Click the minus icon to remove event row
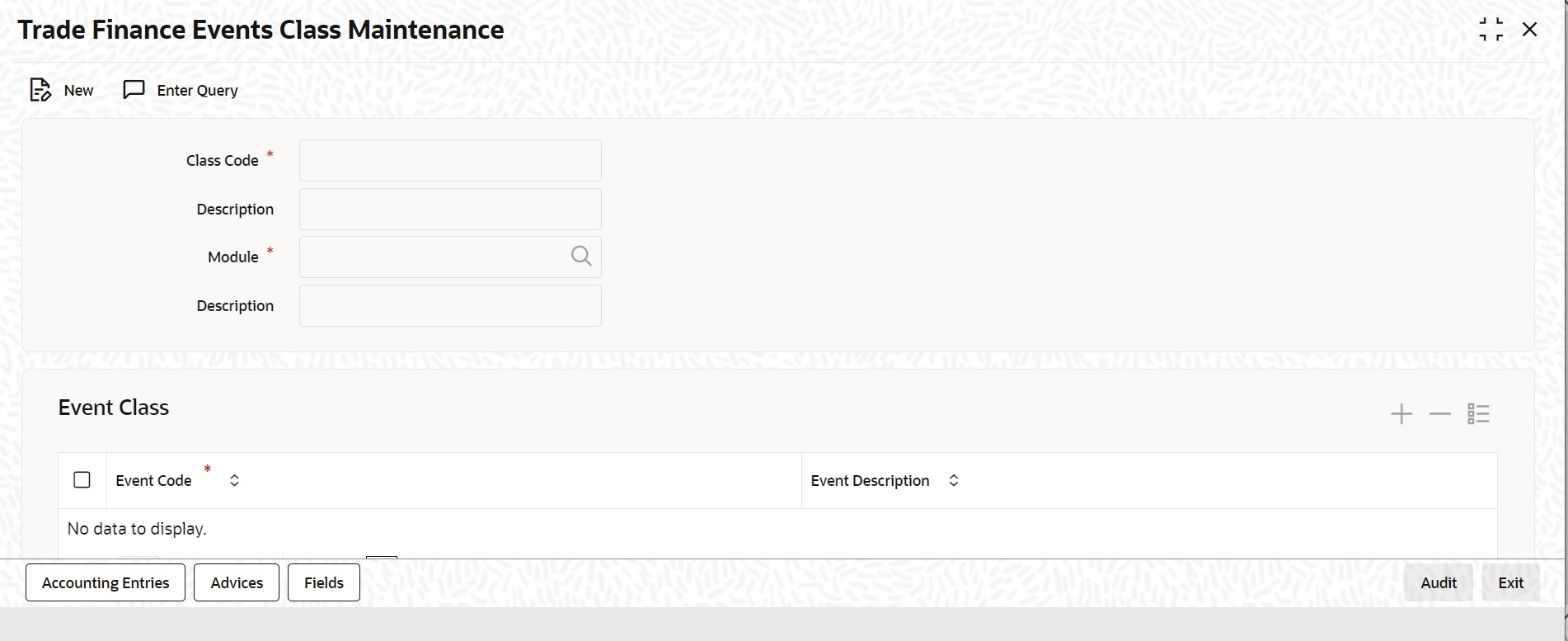Image resolution: width=1568 pixels, height=641 pixels. pos(1439,413)
